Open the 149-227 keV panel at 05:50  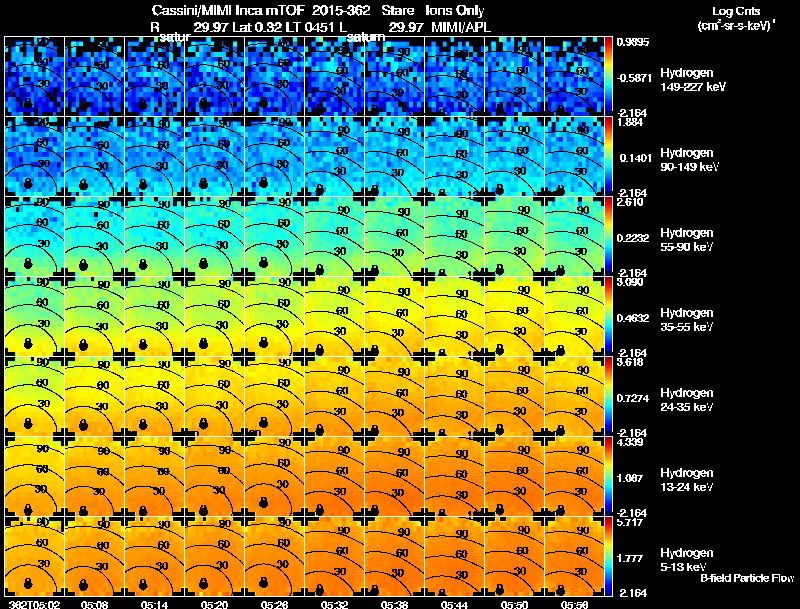click(514, 77)
